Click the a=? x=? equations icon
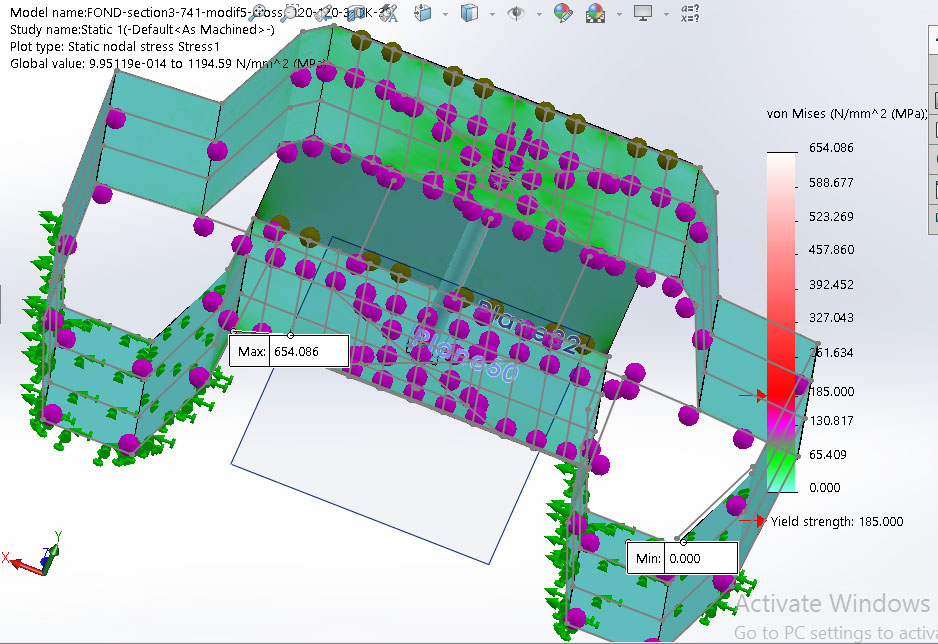The height and width of the screenshot is (644, 938). coord(690,13)
